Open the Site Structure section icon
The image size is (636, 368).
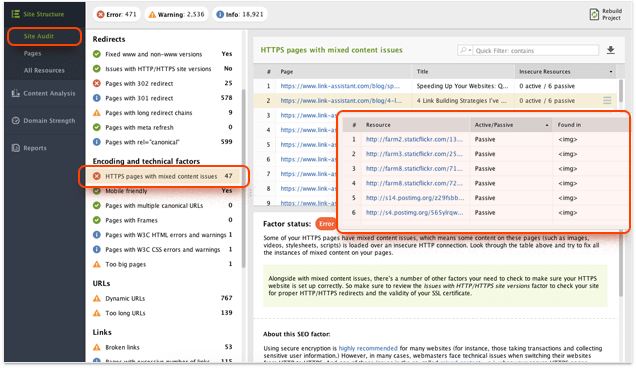point(15,14)
